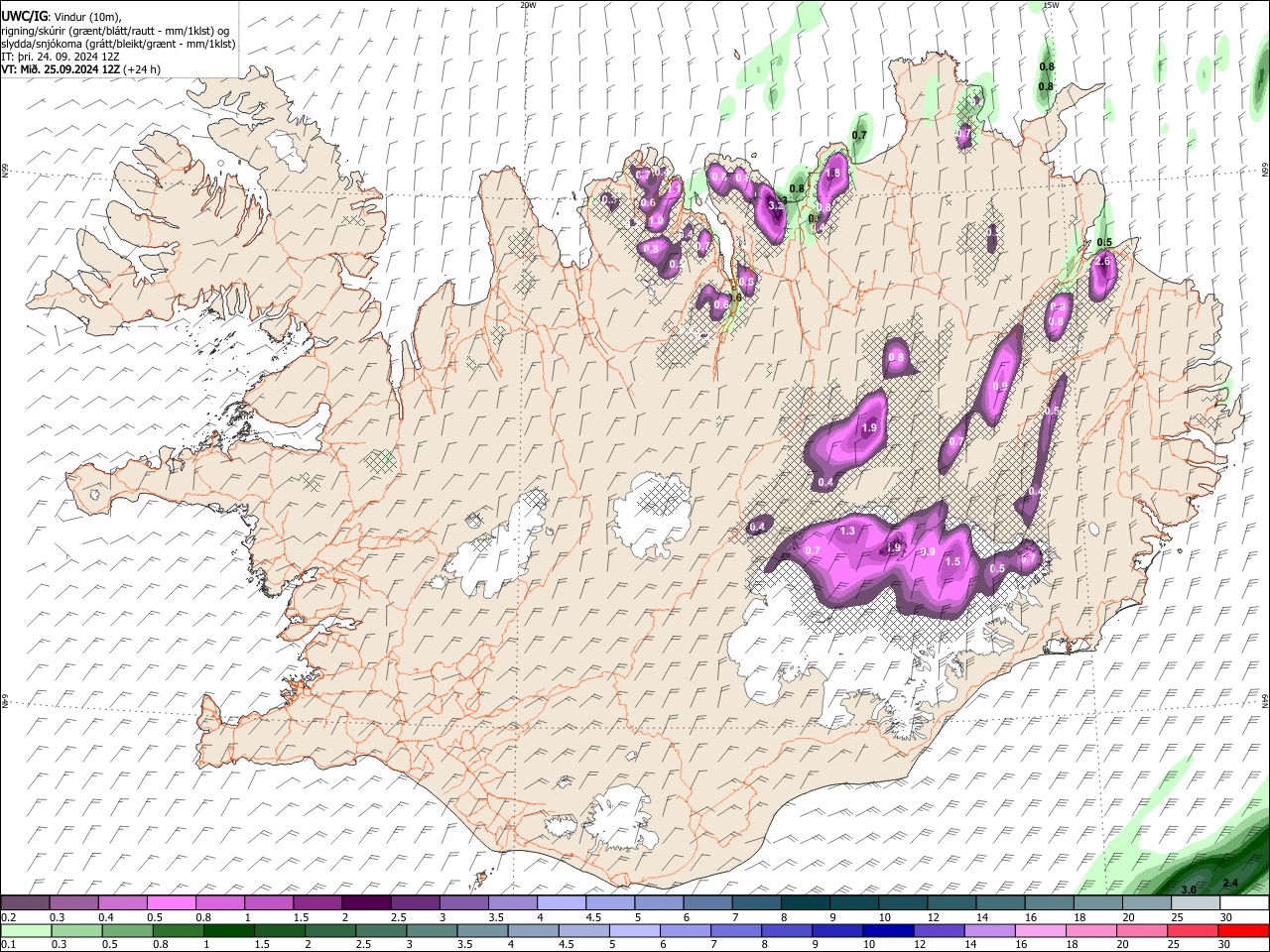Click the 2.6 precipitation value in the east

pyautogui.click(x=1102, y=261)
